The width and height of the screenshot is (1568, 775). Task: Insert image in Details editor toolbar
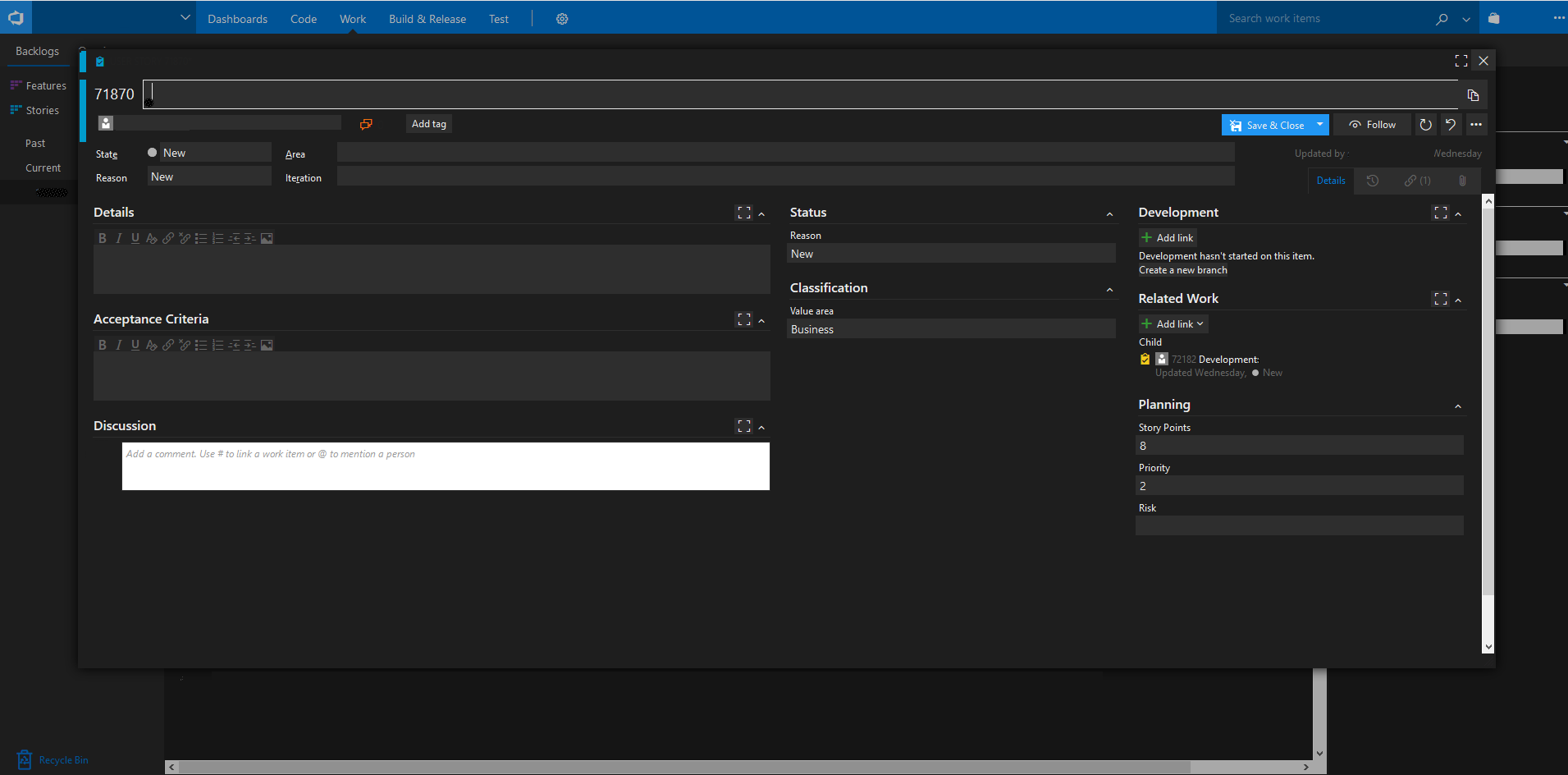point(267,238)
